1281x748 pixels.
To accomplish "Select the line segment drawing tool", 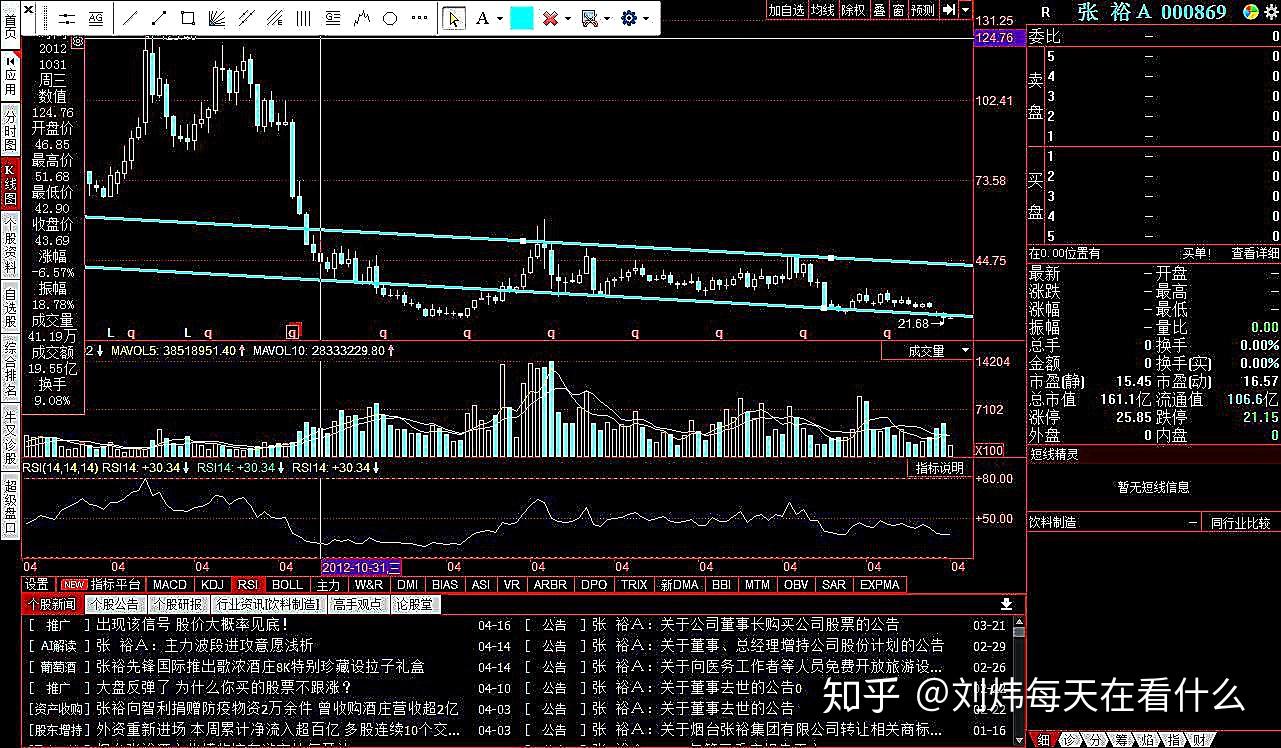I will [x=159, y=17].
